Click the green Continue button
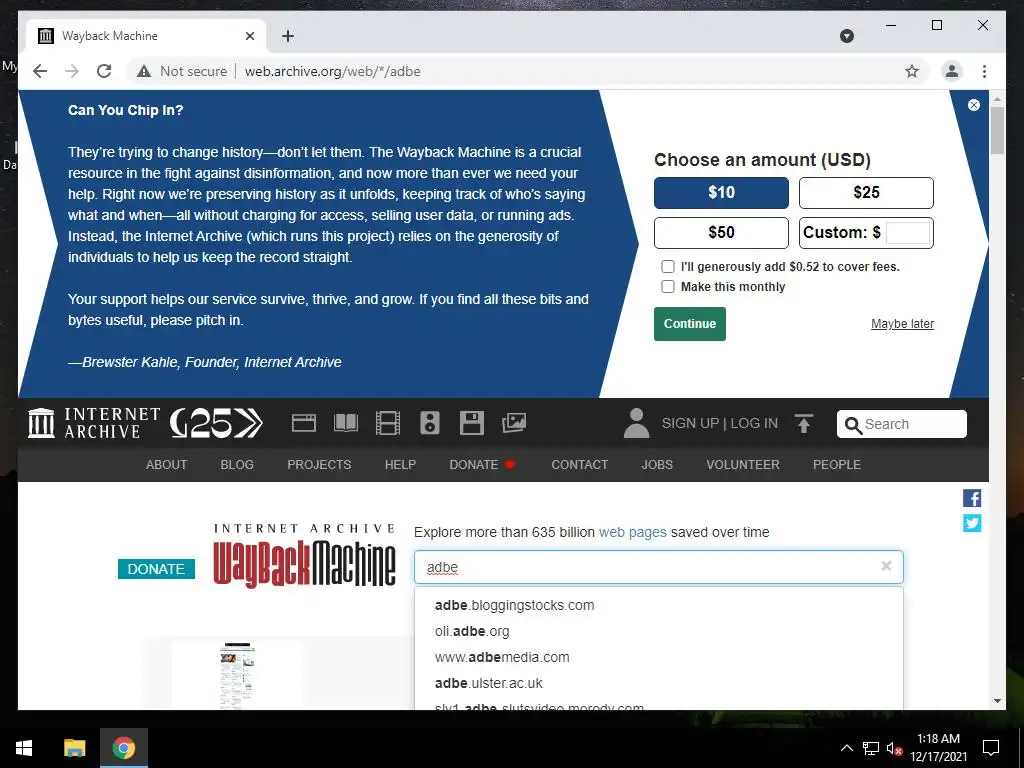 [690, 324]
